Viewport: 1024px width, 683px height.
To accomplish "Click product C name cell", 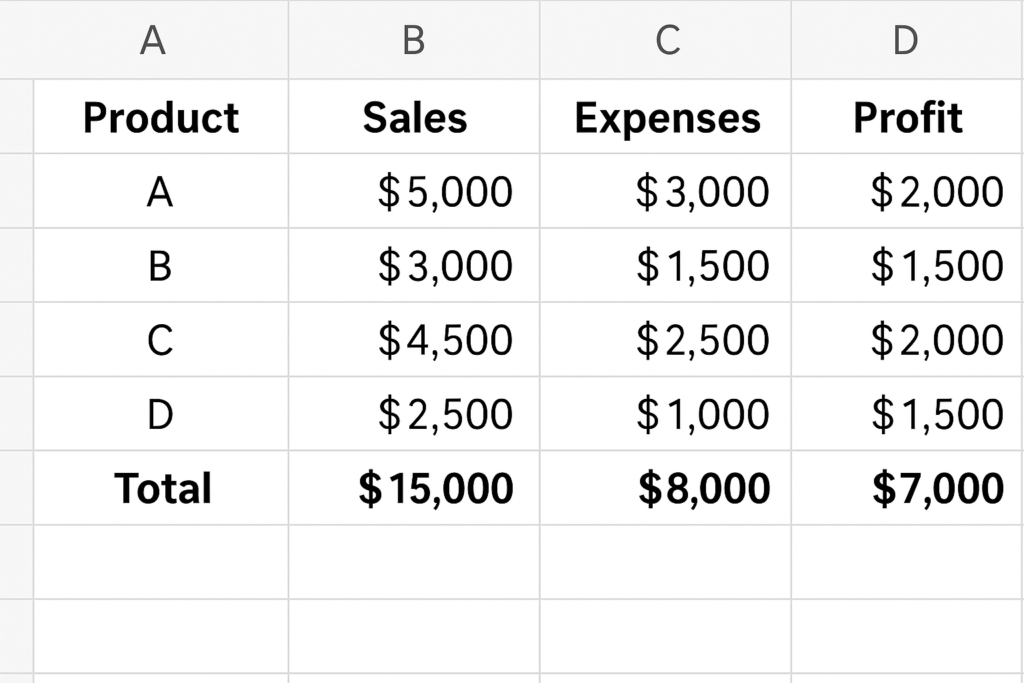I will pos(161,340).
